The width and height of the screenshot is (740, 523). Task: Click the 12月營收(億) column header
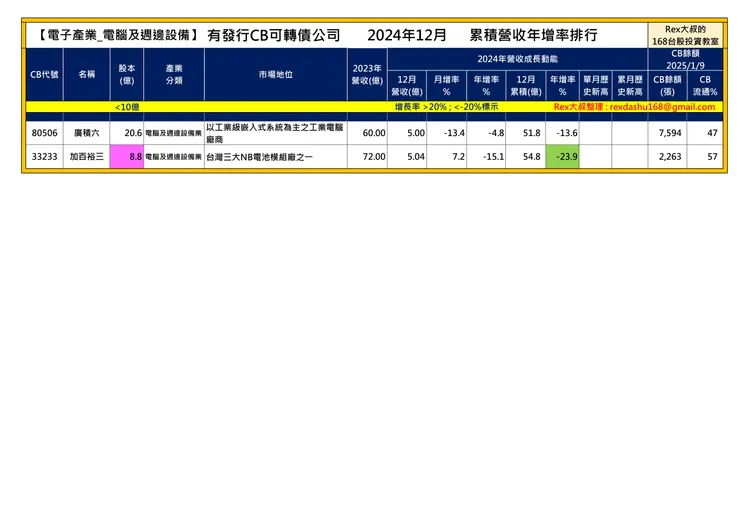(x=407, y=86)
